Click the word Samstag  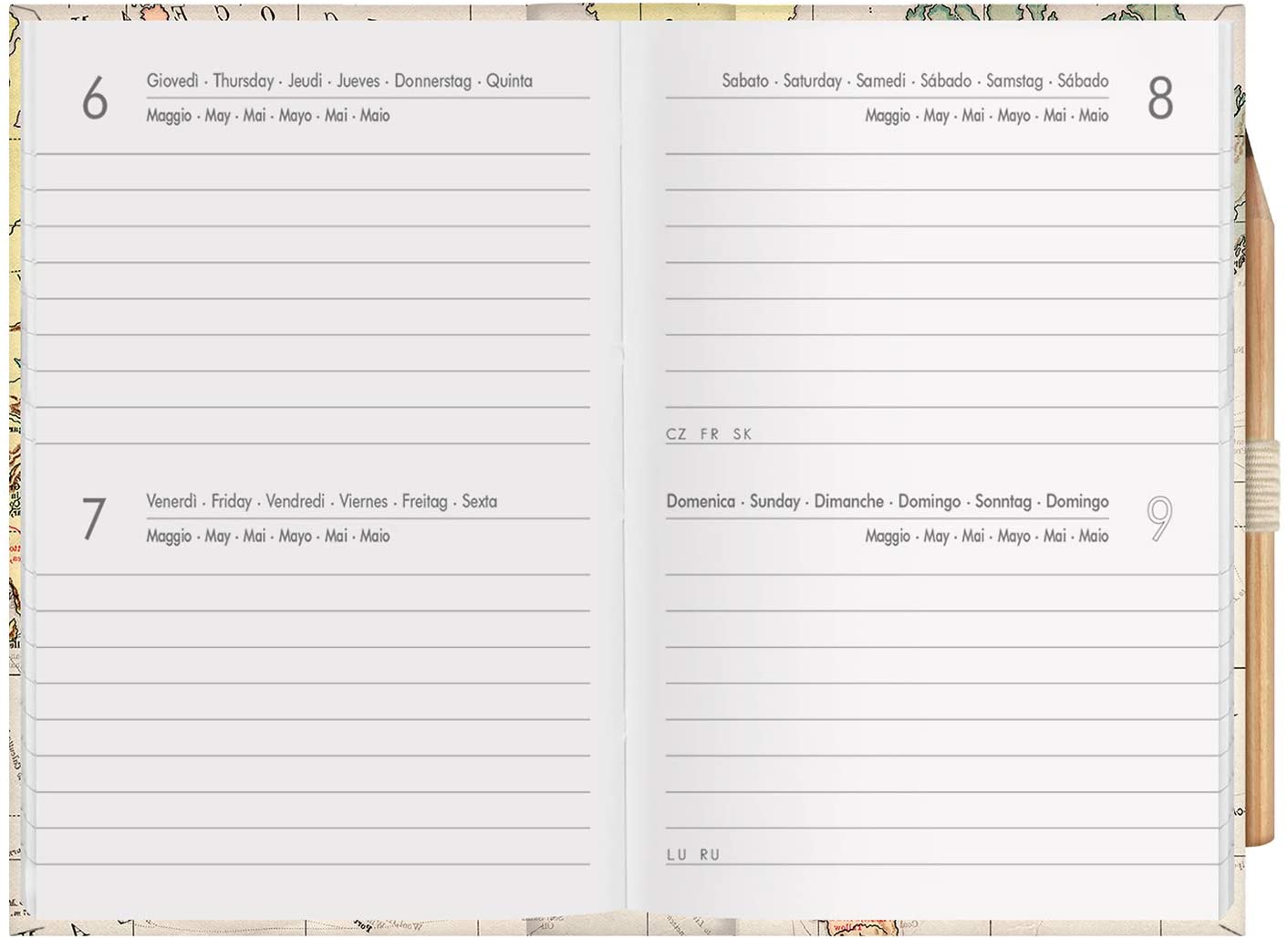[1014, 81]
